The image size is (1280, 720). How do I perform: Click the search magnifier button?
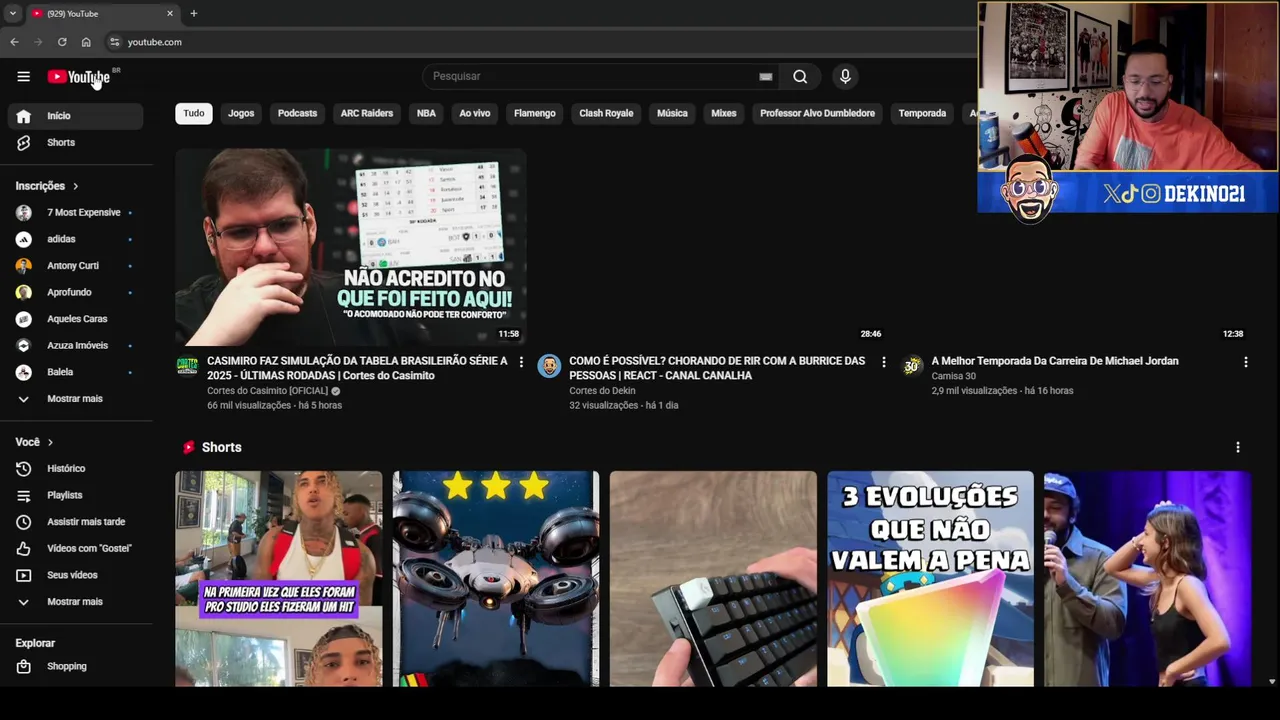(x=800, y=76)
